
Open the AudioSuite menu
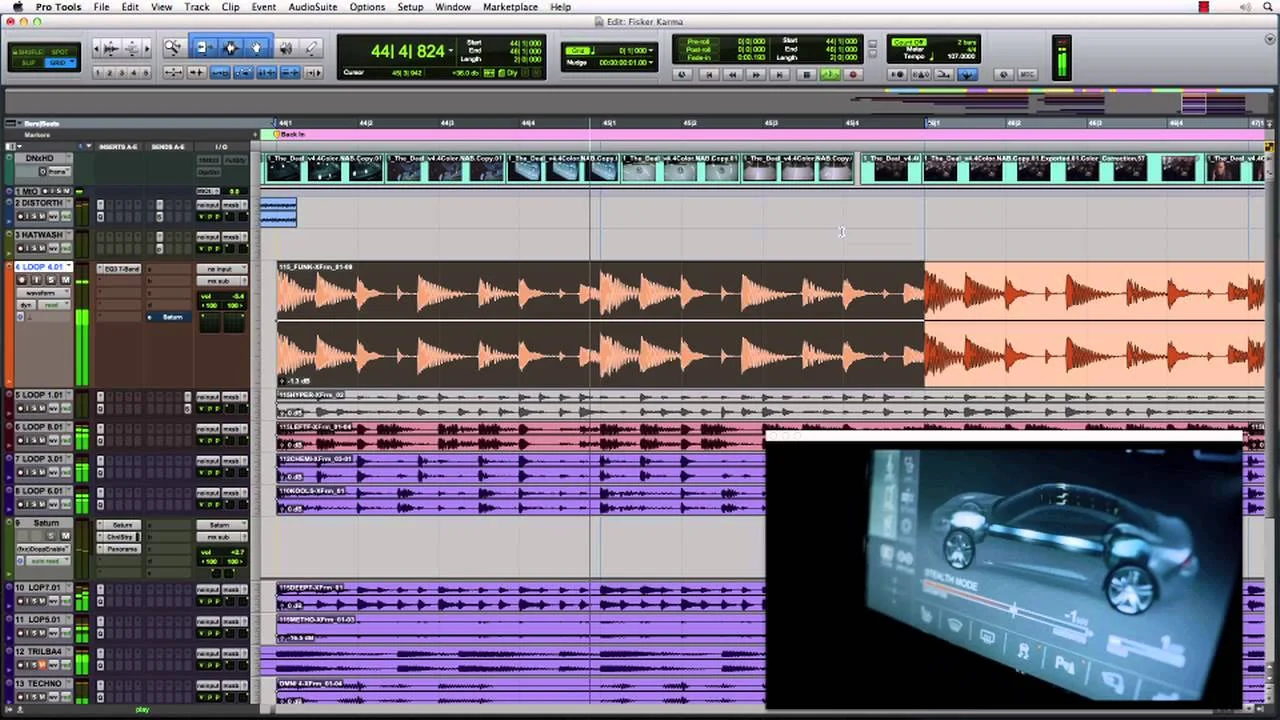pos(311,7)
